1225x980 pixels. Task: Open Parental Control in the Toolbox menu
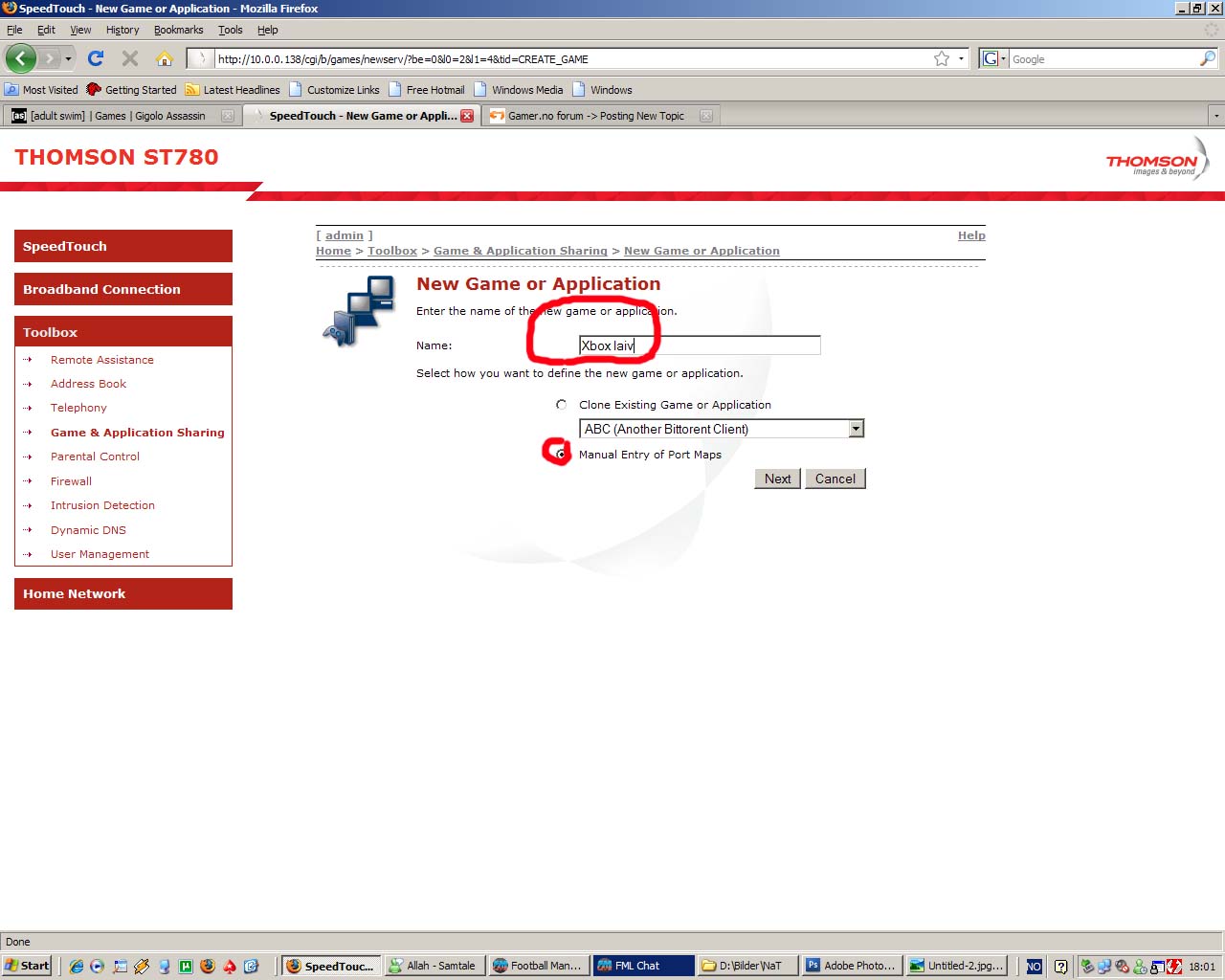pyautogui.click(x=95, y=457)
